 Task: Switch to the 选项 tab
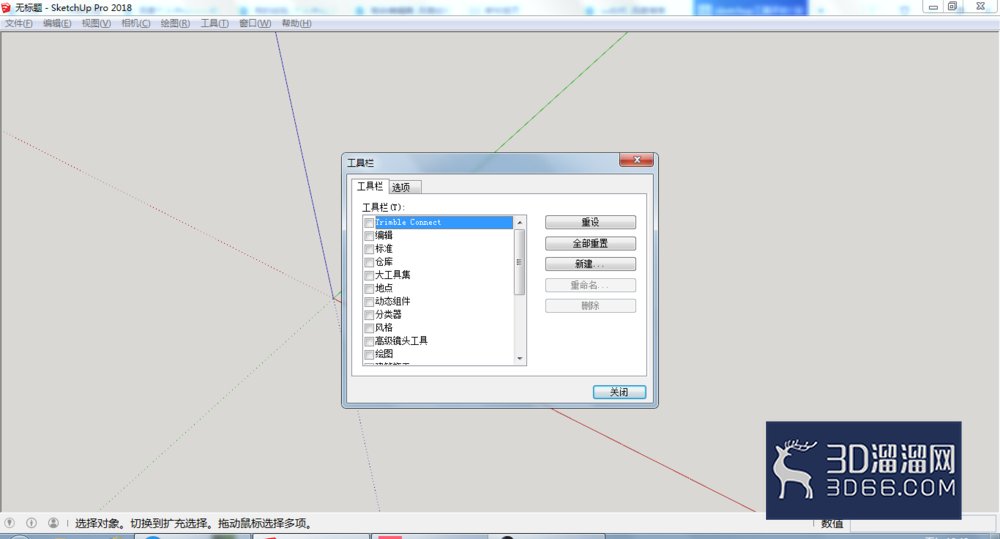click(x=404, y=187)
